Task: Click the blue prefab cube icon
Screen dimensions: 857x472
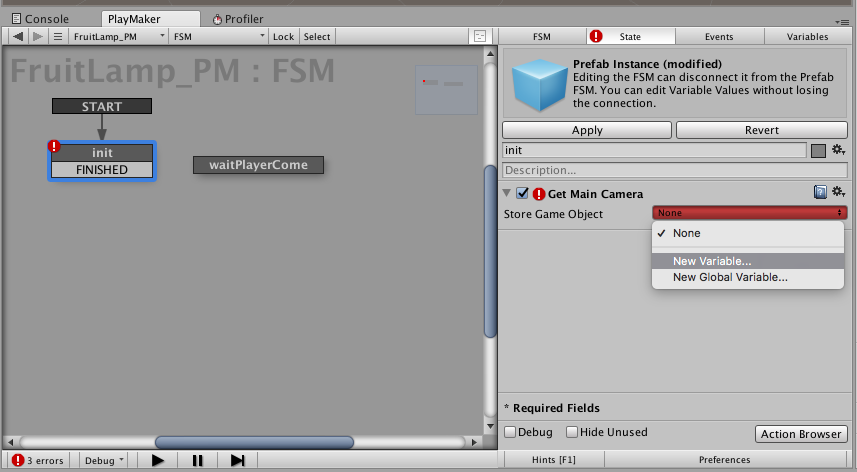Action: 539,85
